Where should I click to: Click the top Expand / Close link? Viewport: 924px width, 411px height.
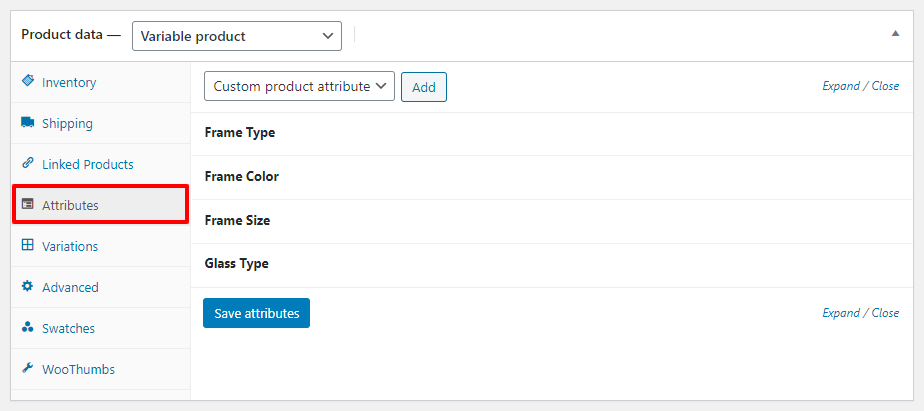[x=860, y=86]
